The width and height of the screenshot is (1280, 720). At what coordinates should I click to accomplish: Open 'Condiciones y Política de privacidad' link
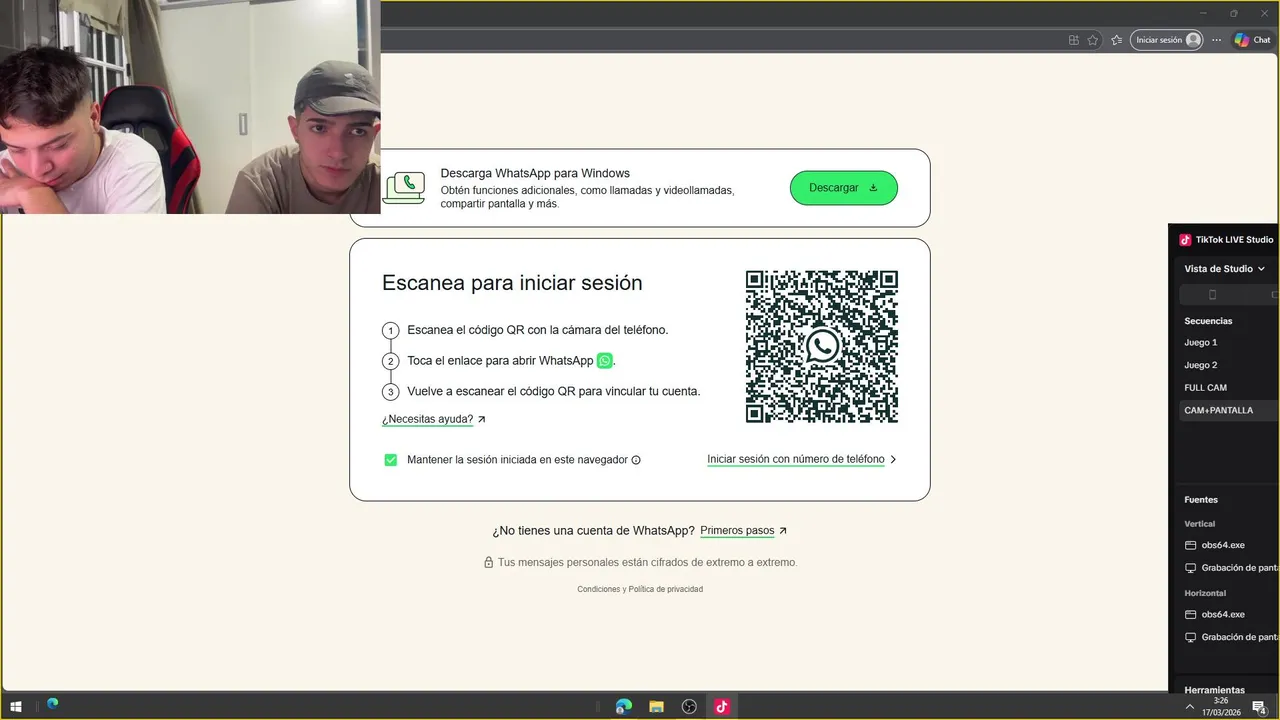click(640, 589)
